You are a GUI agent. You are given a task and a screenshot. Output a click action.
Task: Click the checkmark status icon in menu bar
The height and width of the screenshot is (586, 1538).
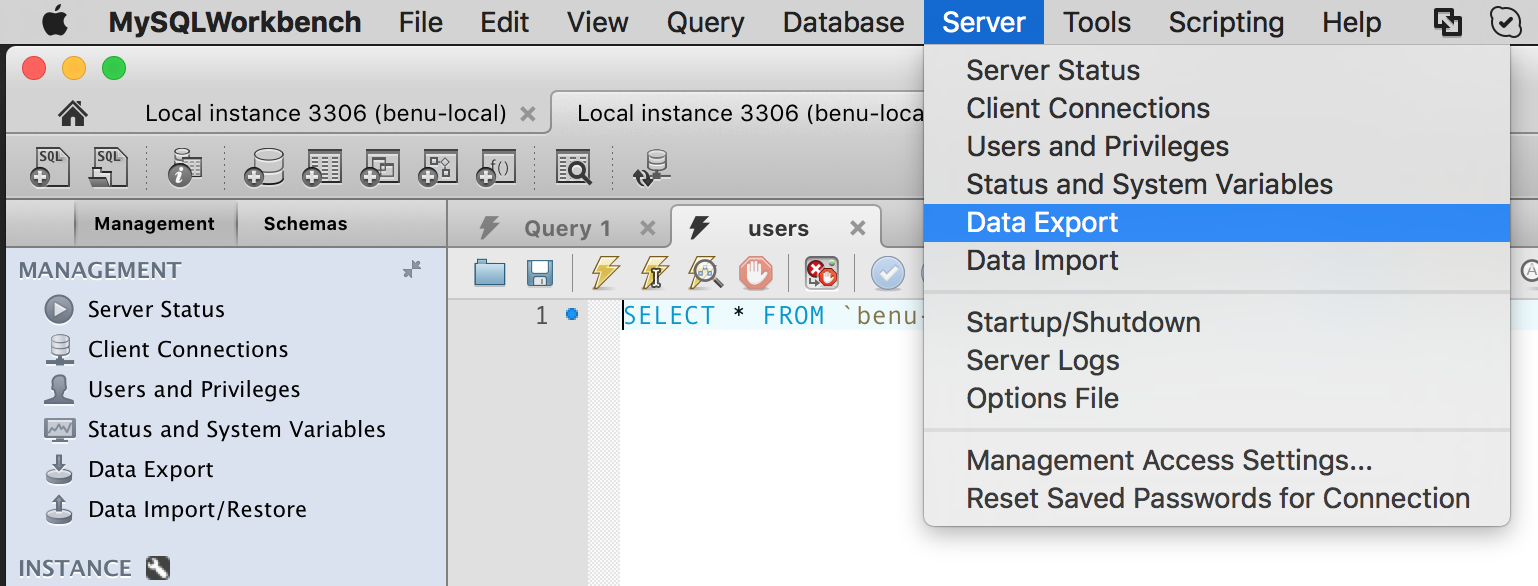[1505, 22]
